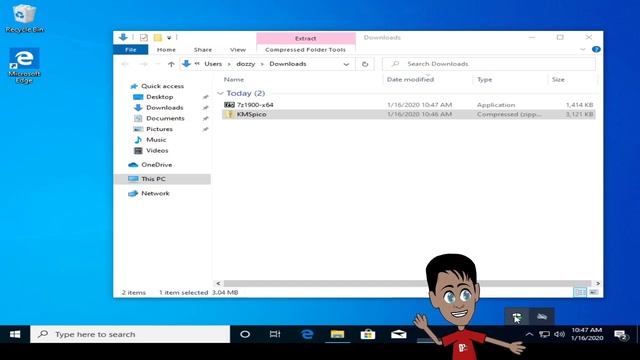Switch to the Home ribbon tab
This screenshot has width=640, height=360.
coord(166,49)
